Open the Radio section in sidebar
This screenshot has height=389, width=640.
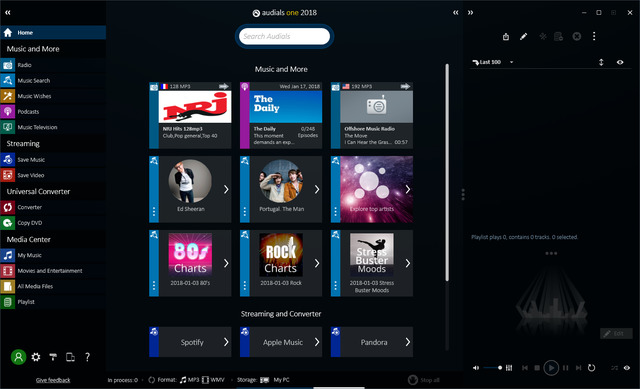click(53, 65)
